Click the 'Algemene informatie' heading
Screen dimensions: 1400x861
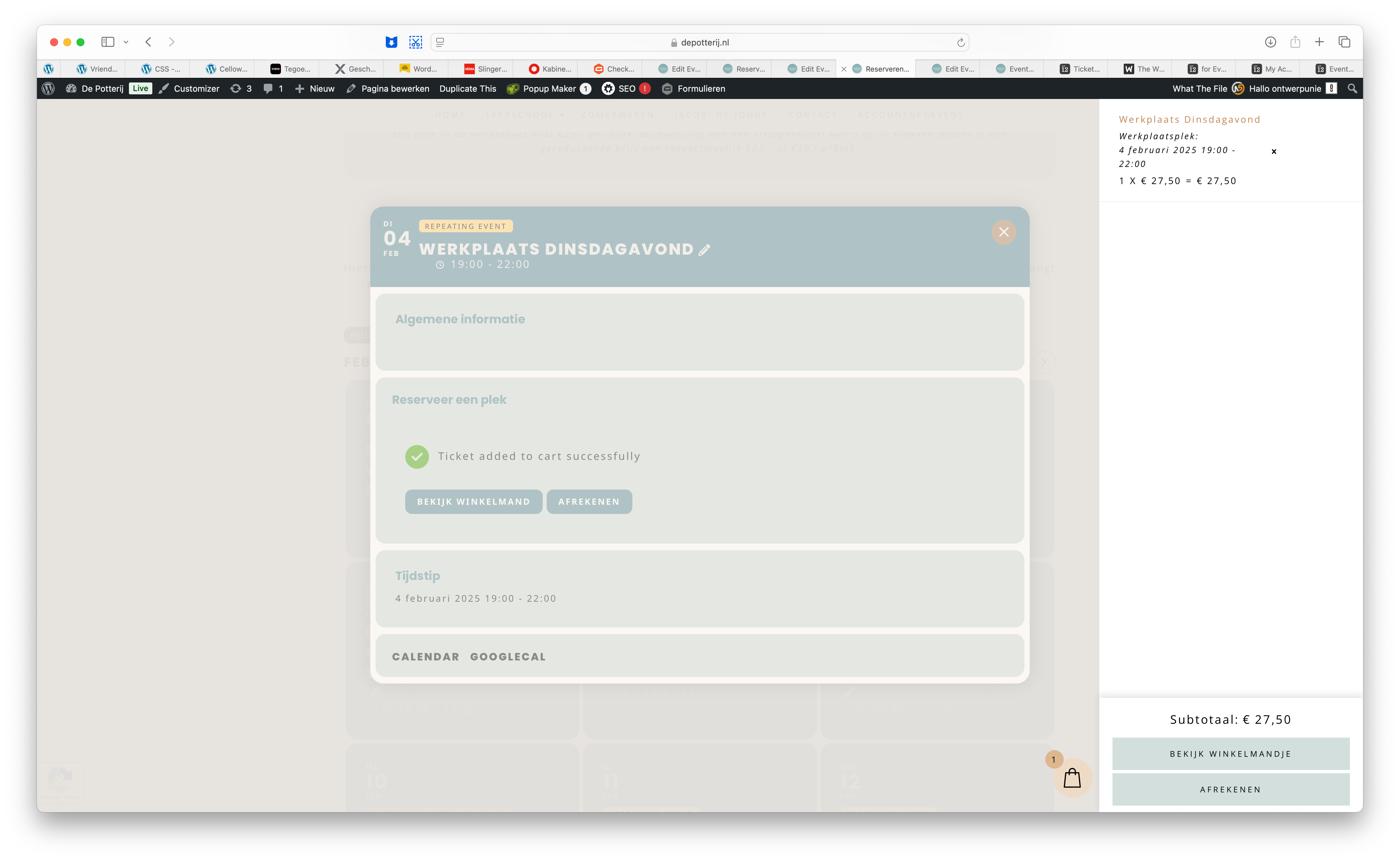(x=460, y=319)
